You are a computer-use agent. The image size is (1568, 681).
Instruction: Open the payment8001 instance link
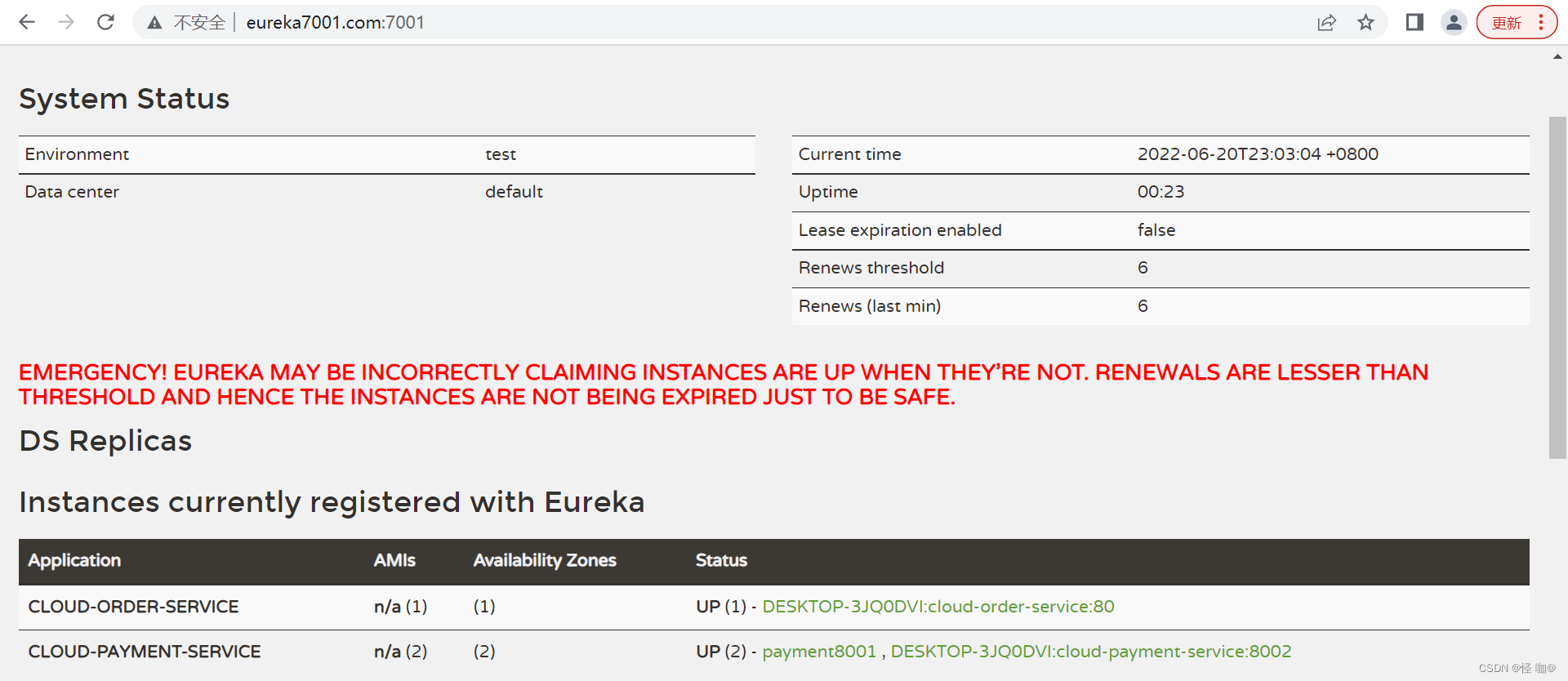(x=818, y=652)
